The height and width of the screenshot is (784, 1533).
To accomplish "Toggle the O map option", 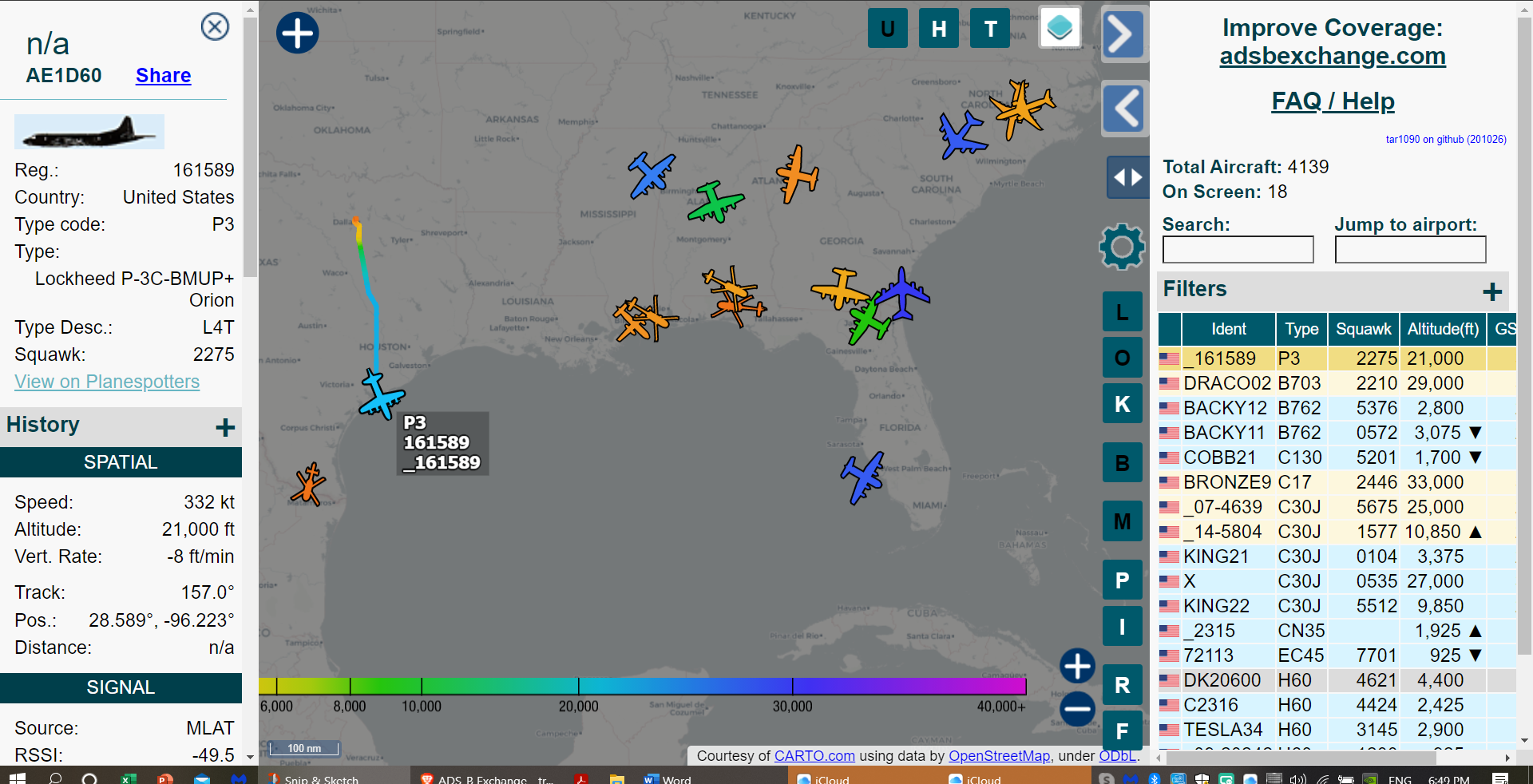I will click(x=1122, y=358).
